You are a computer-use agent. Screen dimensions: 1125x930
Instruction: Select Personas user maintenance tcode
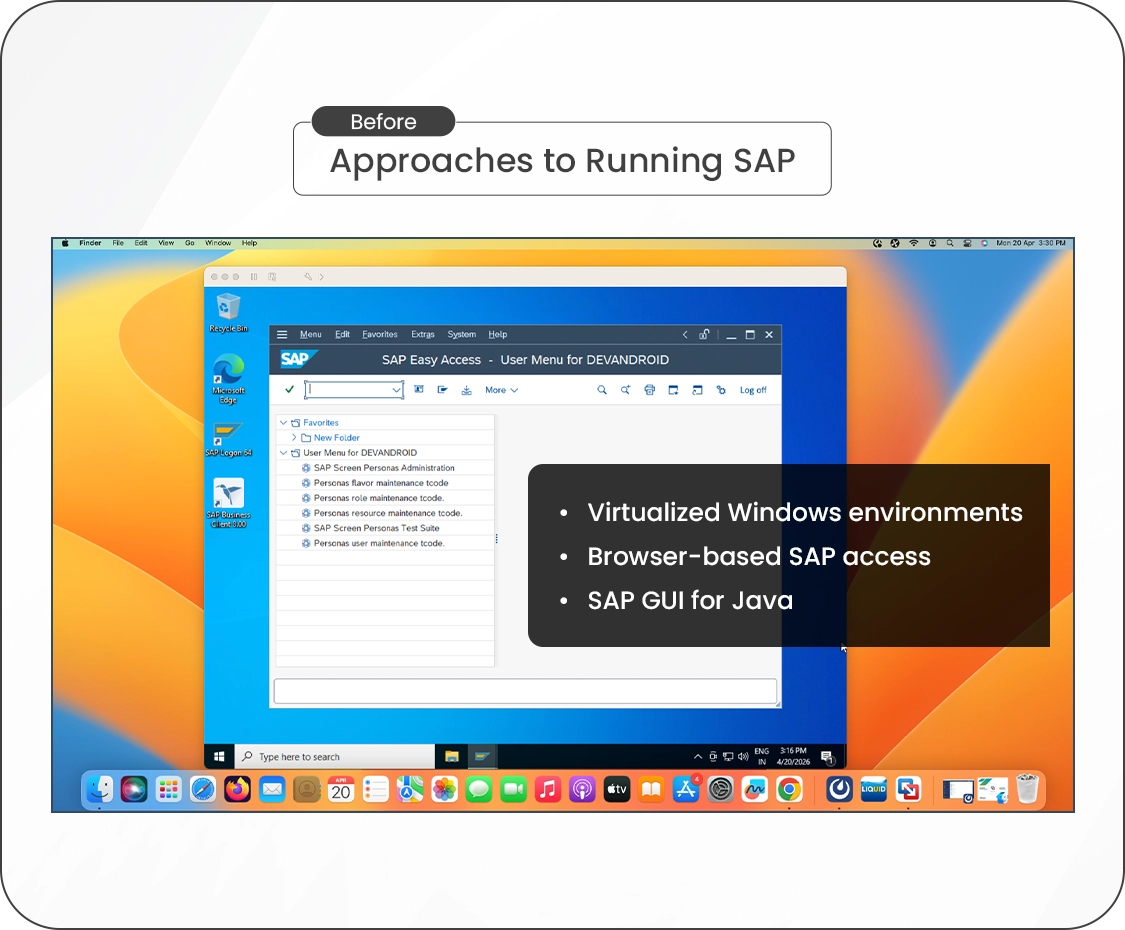pos(379,543)
